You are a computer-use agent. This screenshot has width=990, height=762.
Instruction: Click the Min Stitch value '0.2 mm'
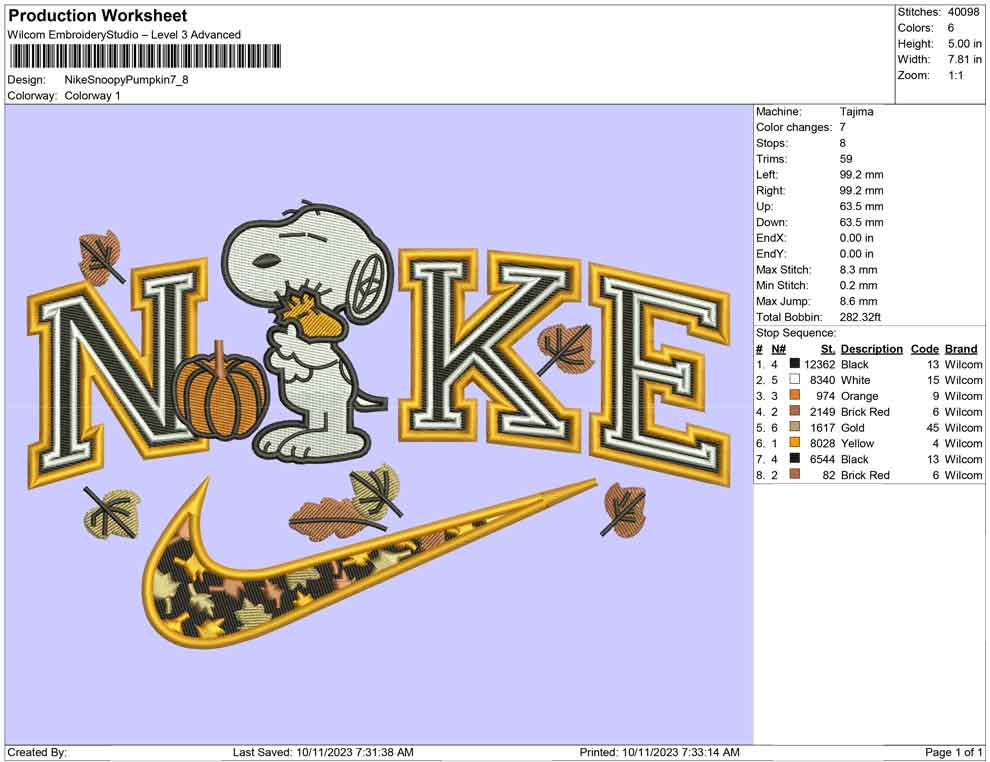coord(859,285)
